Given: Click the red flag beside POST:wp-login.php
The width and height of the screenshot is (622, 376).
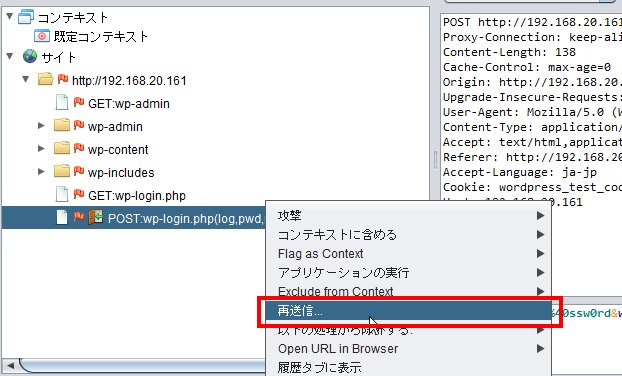Looking at the screenshot, I should pos(79,217).
